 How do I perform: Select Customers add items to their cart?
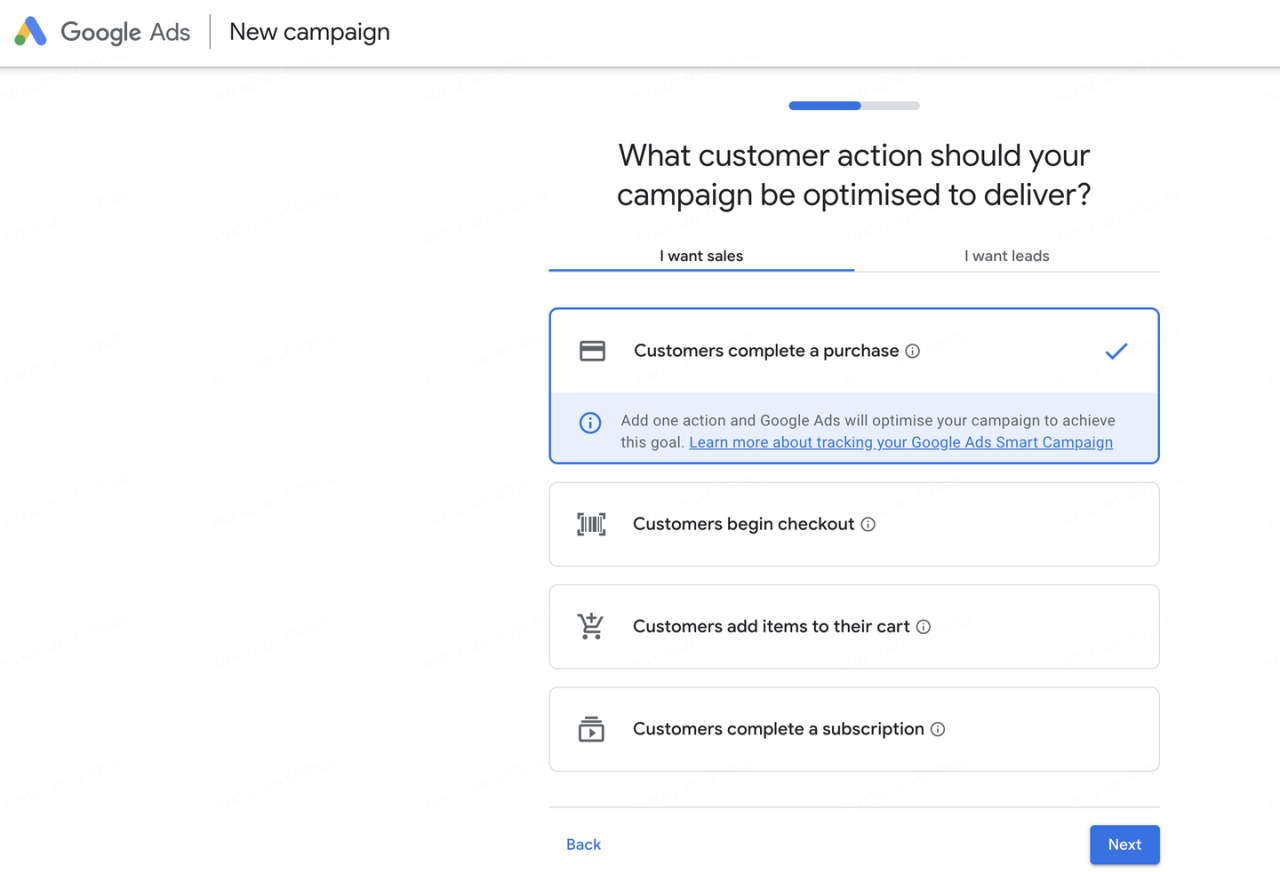pos(771,627)
